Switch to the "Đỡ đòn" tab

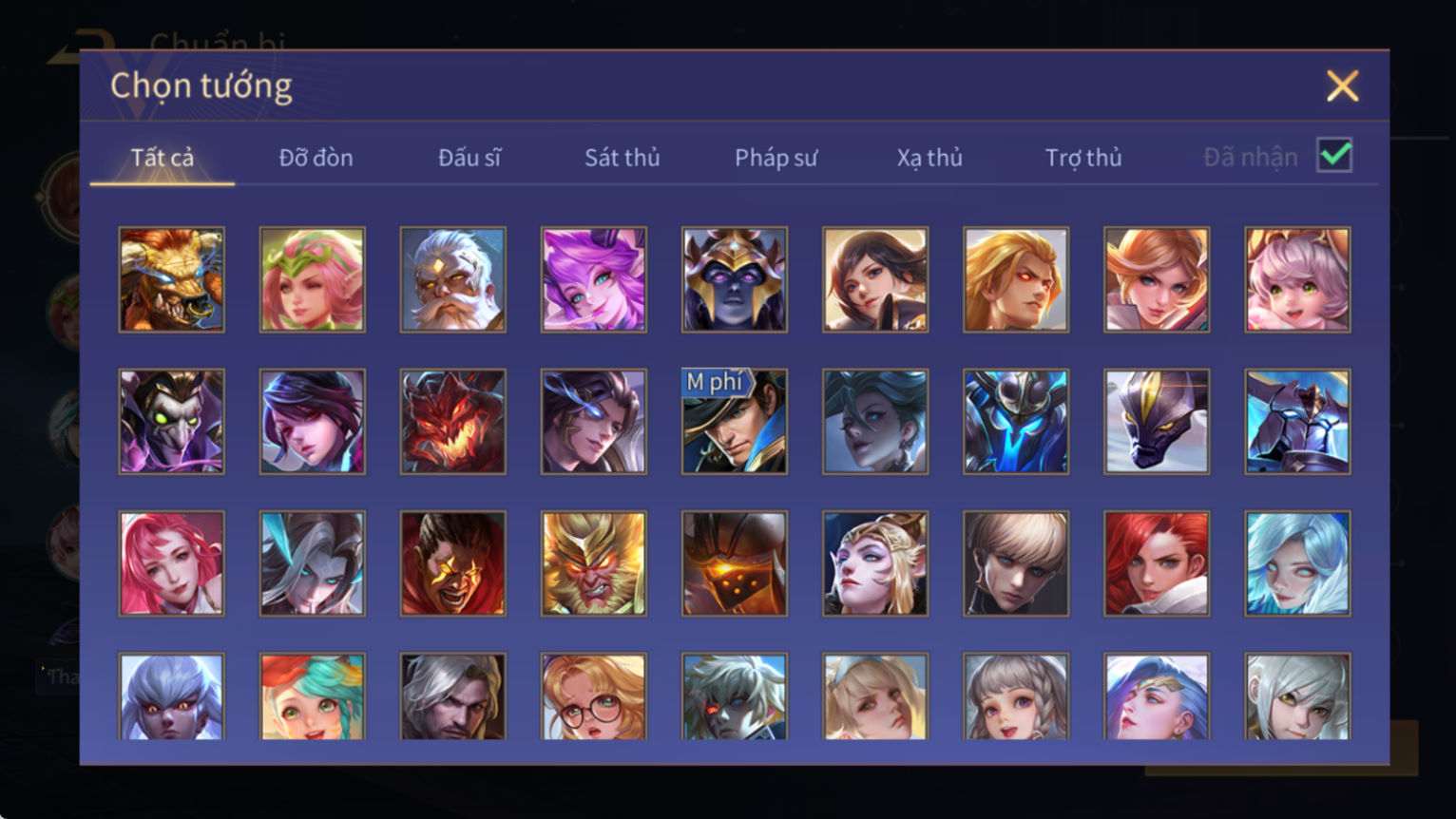click(x=316, y=158)
